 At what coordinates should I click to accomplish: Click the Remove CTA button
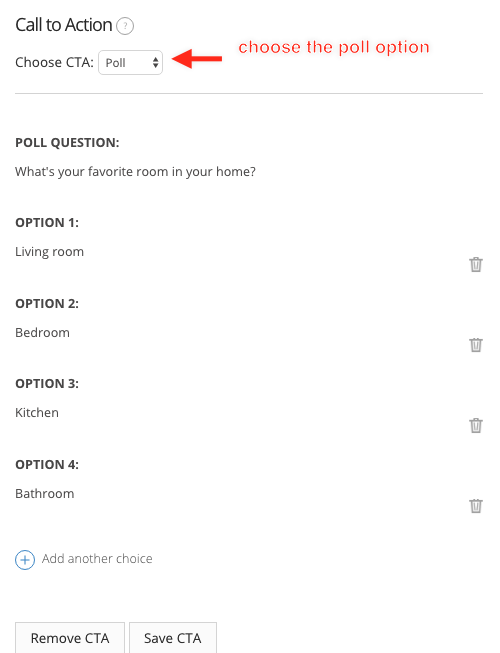pyautogui.click(x=70, y=638)
